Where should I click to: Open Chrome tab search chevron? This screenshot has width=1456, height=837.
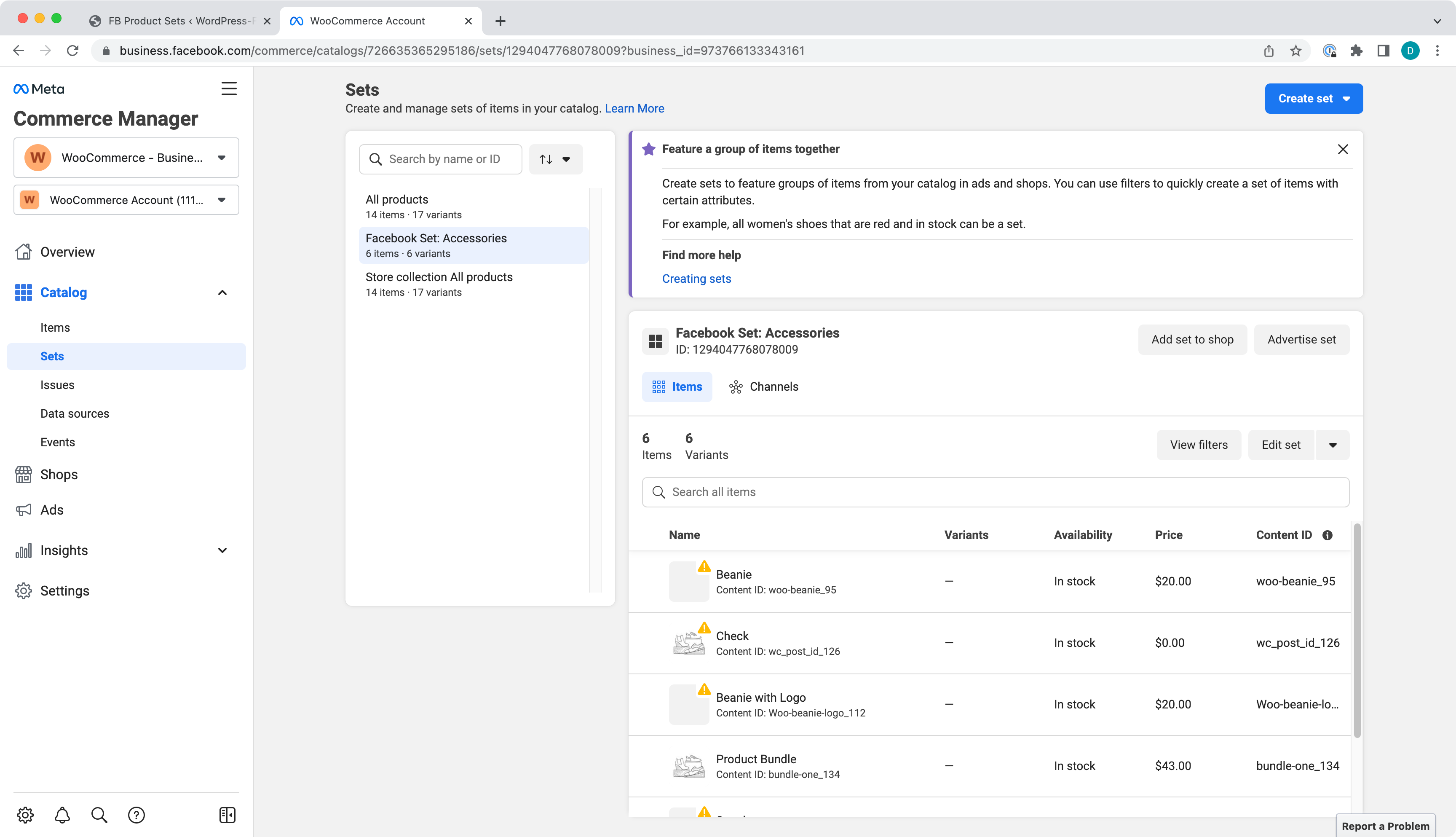(1437, 21)
